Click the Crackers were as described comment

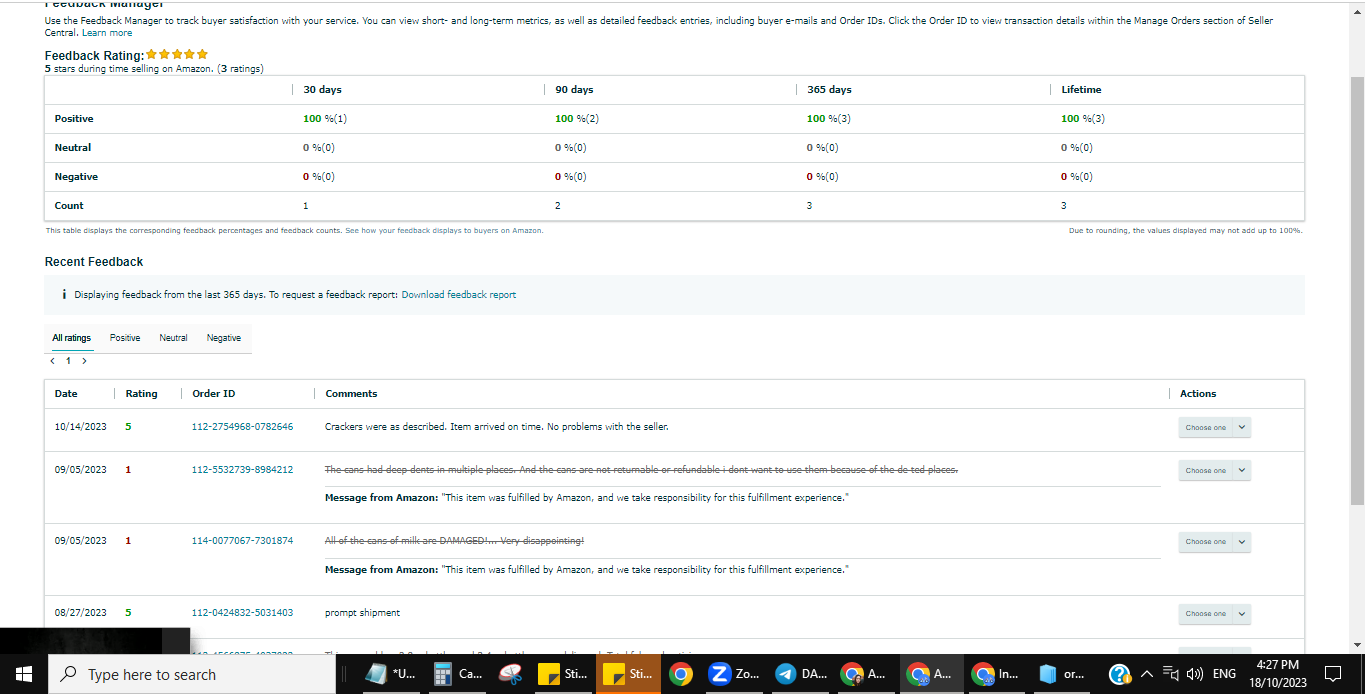coord(497,427)
